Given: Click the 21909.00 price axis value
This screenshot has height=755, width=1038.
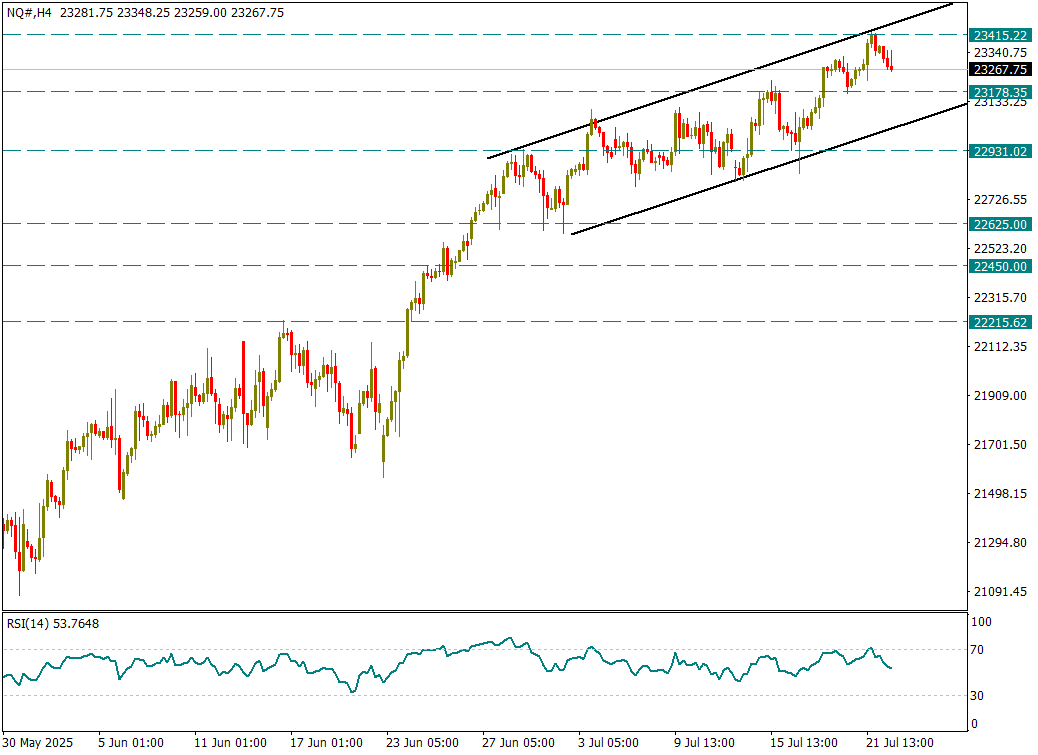Looking at the screenshot, I should click(1000, 396).
